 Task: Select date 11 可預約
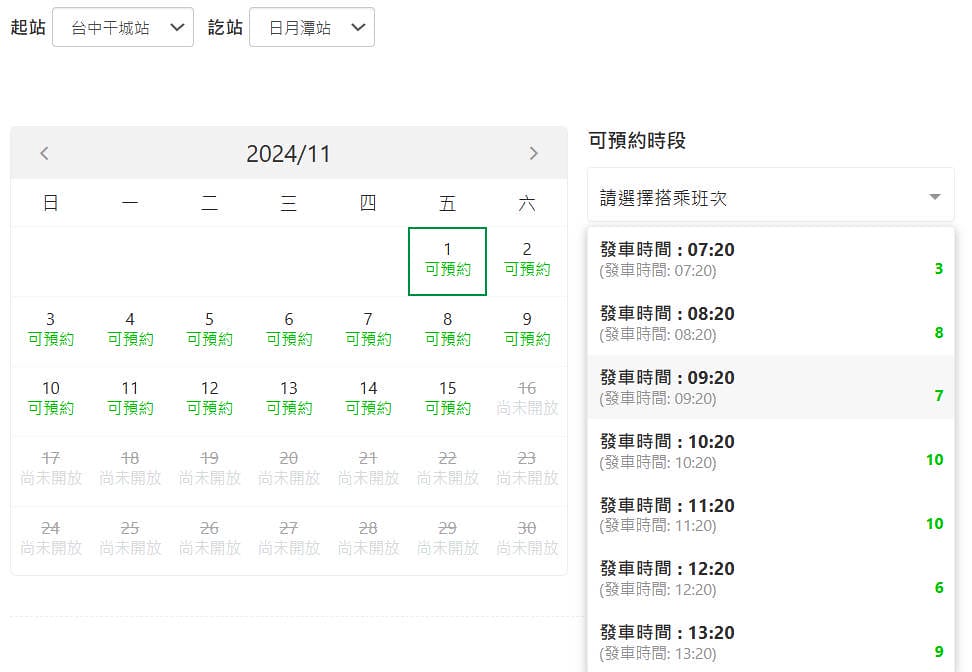click(130, 400)
